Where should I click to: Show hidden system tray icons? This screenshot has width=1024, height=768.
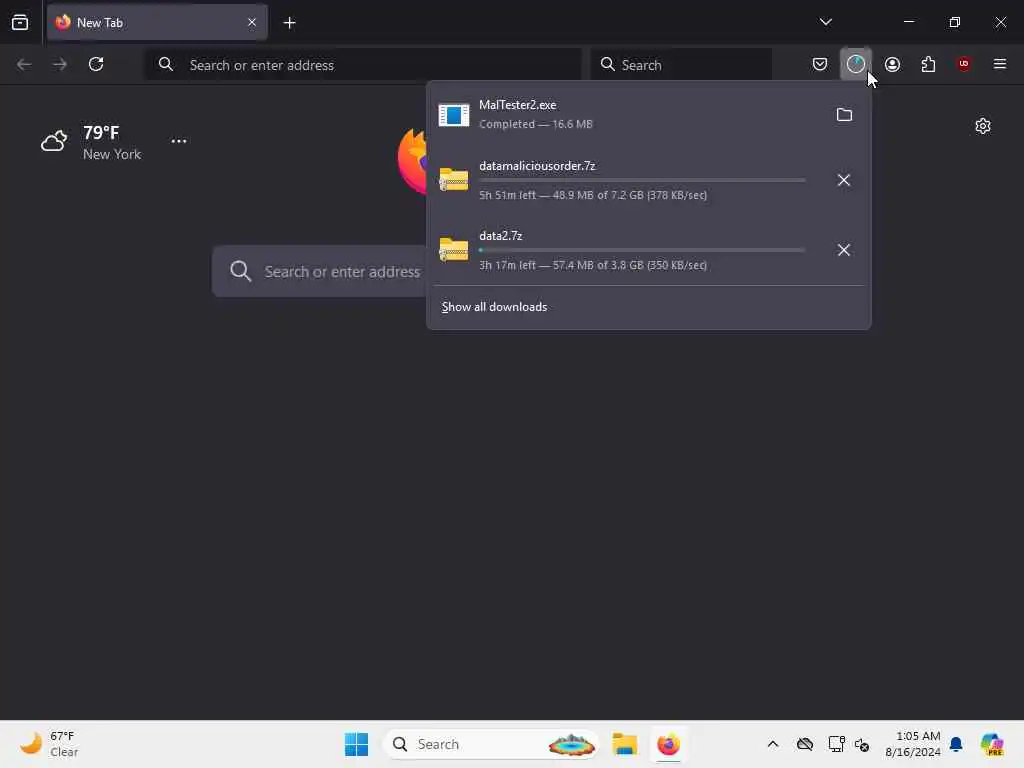(773, 744)
